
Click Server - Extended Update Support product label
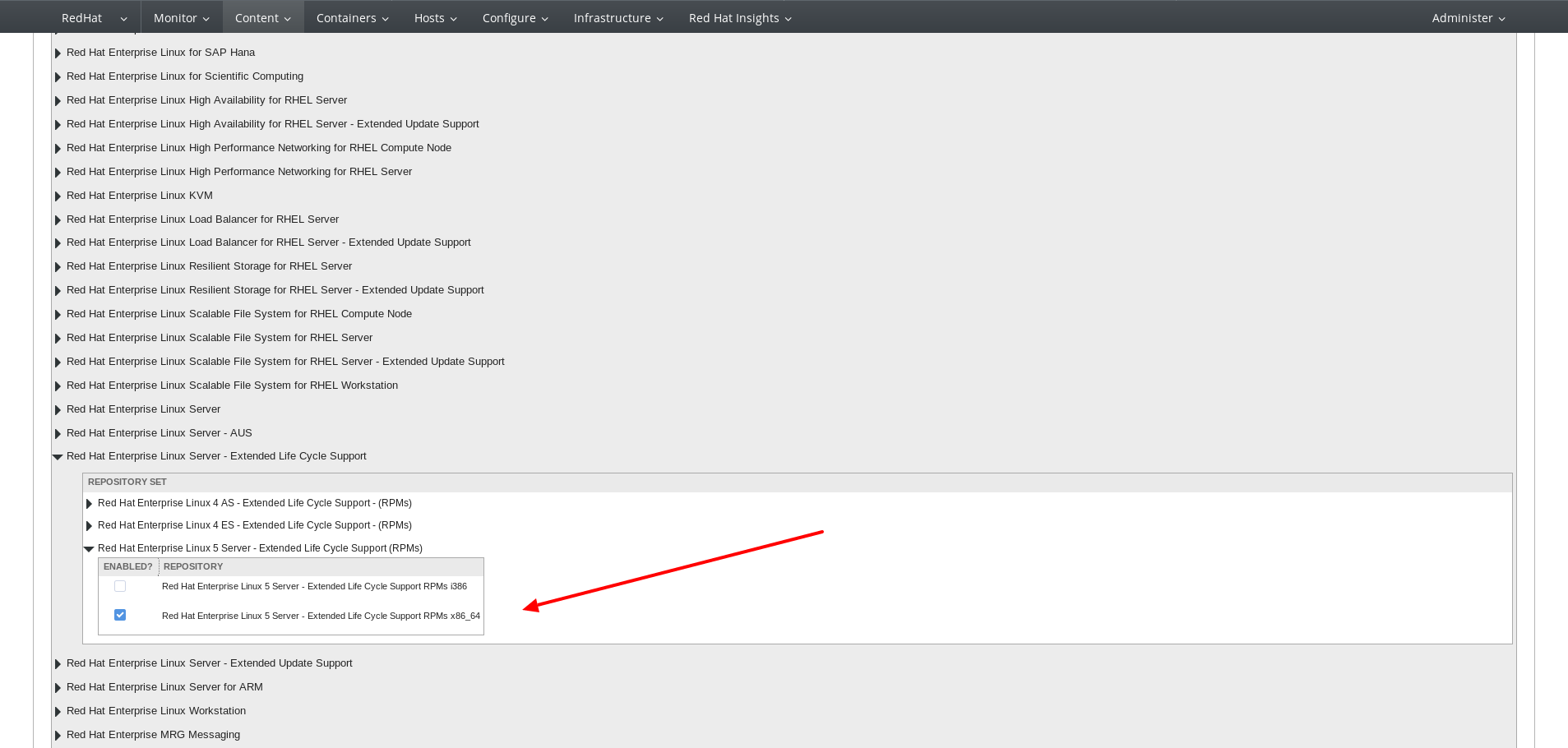click(x=209, y=663)
